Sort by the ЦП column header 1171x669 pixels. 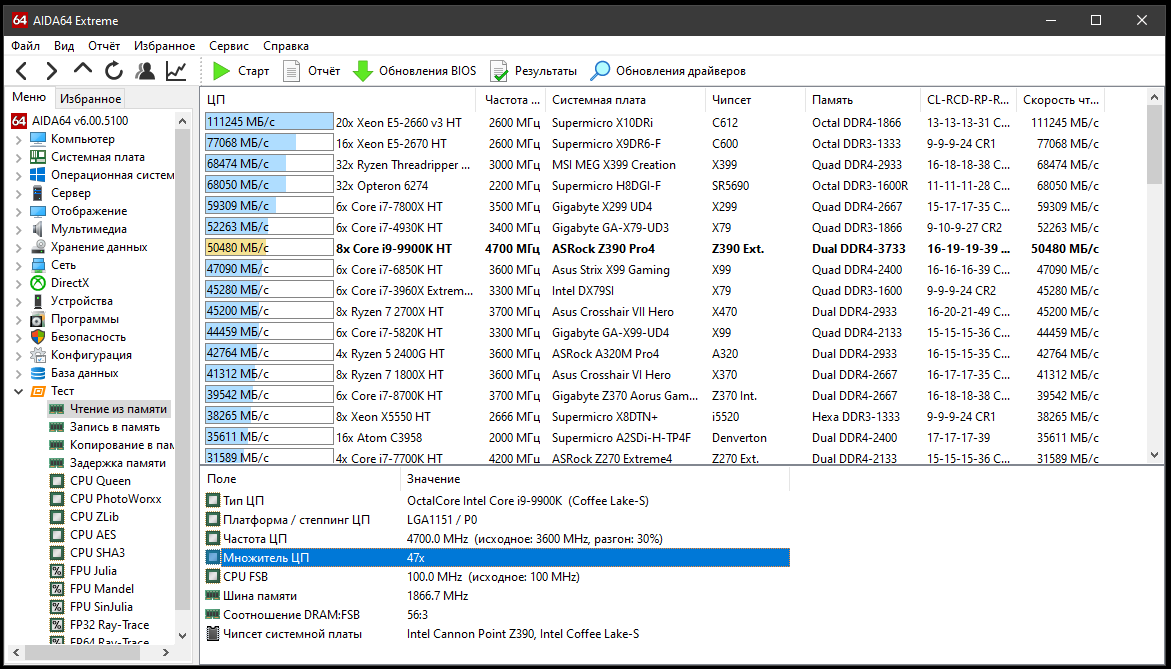tap(338, 99)
